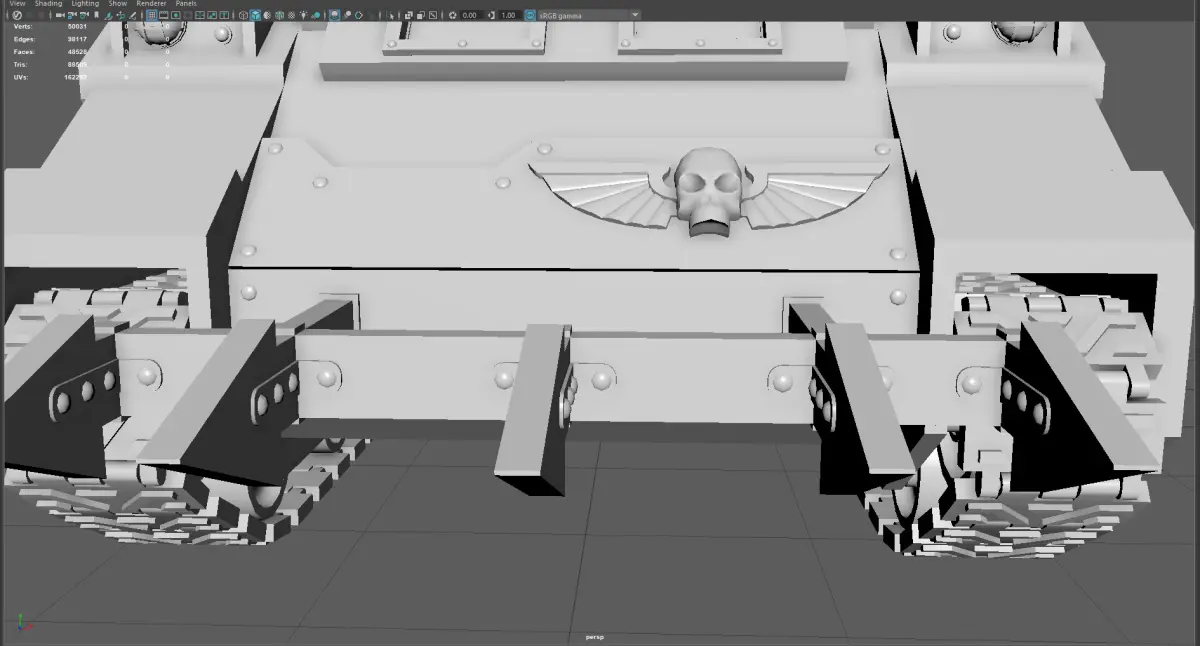Click the circle-slash icon starting the panel toolbar
This screenshot has height=646, width=1200.
tap(17, 15)
